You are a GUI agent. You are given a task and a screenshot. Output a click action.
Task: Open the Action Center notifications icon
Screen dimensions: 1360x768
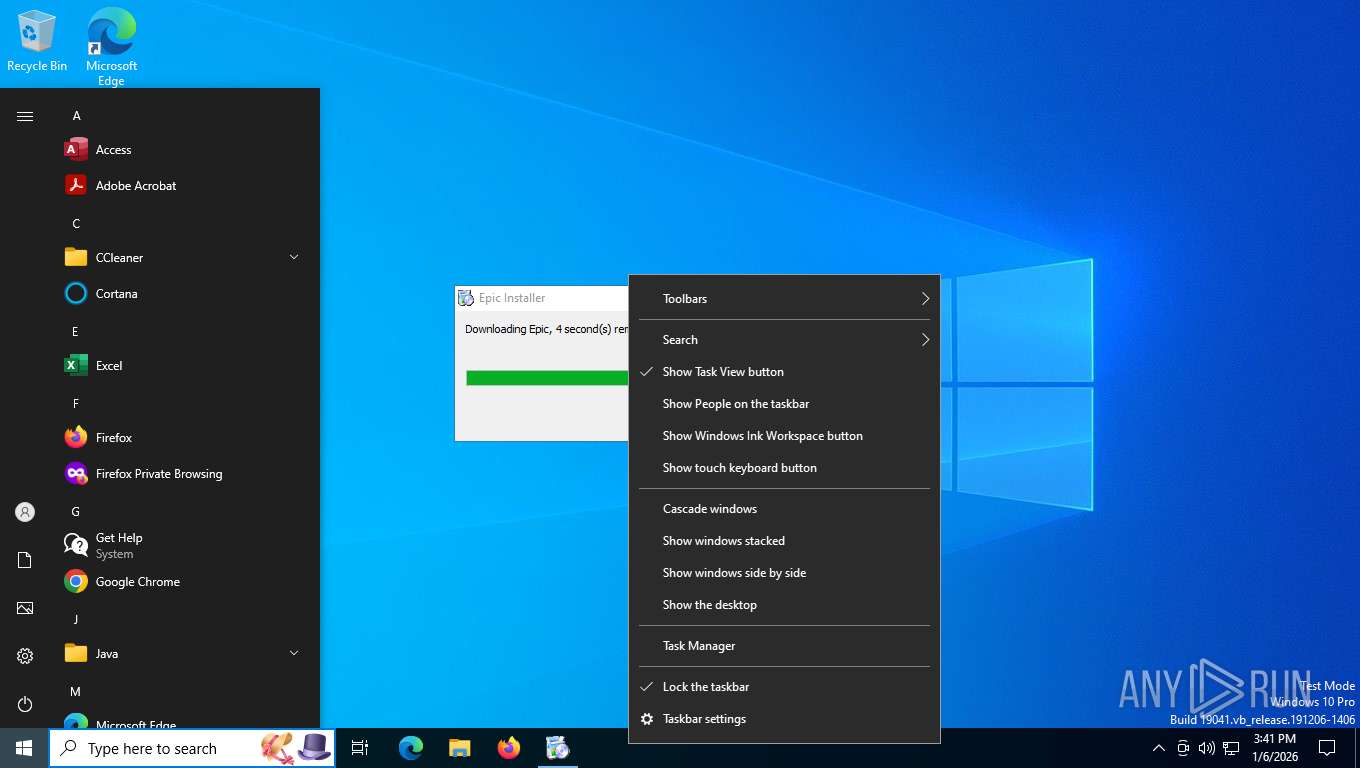click(x=1327, y=748)
